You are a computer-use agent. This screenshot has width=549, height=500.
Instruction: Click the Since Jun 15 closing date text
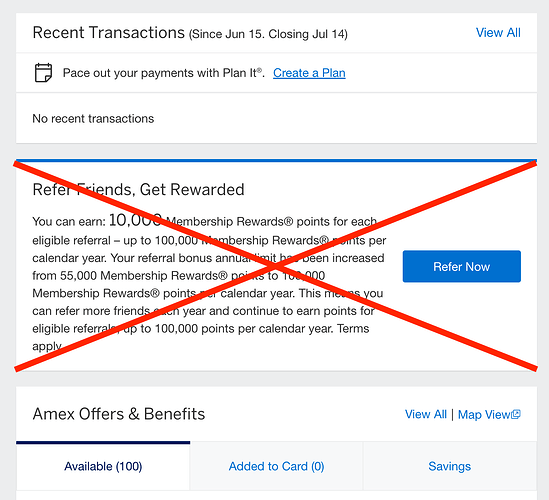pos(268,34)
